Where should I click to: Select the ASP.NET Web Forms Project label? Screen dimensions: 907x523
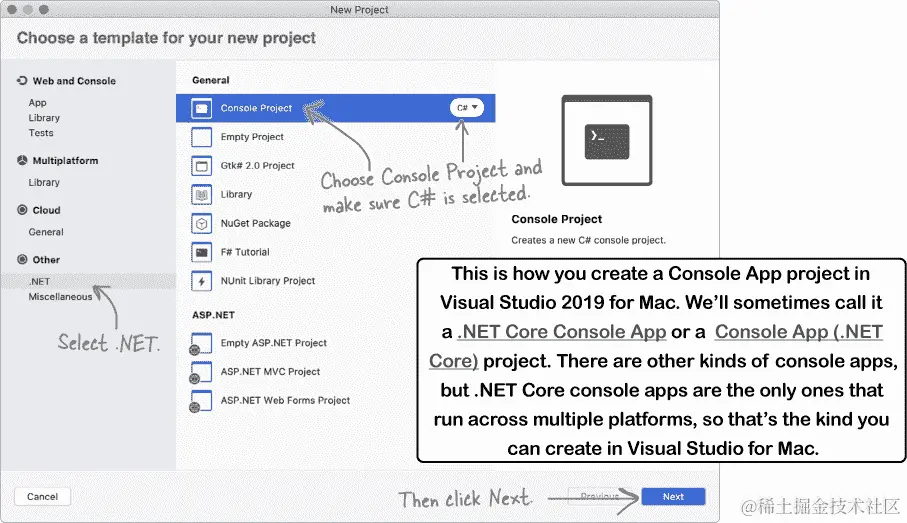[x=285, y=400]
